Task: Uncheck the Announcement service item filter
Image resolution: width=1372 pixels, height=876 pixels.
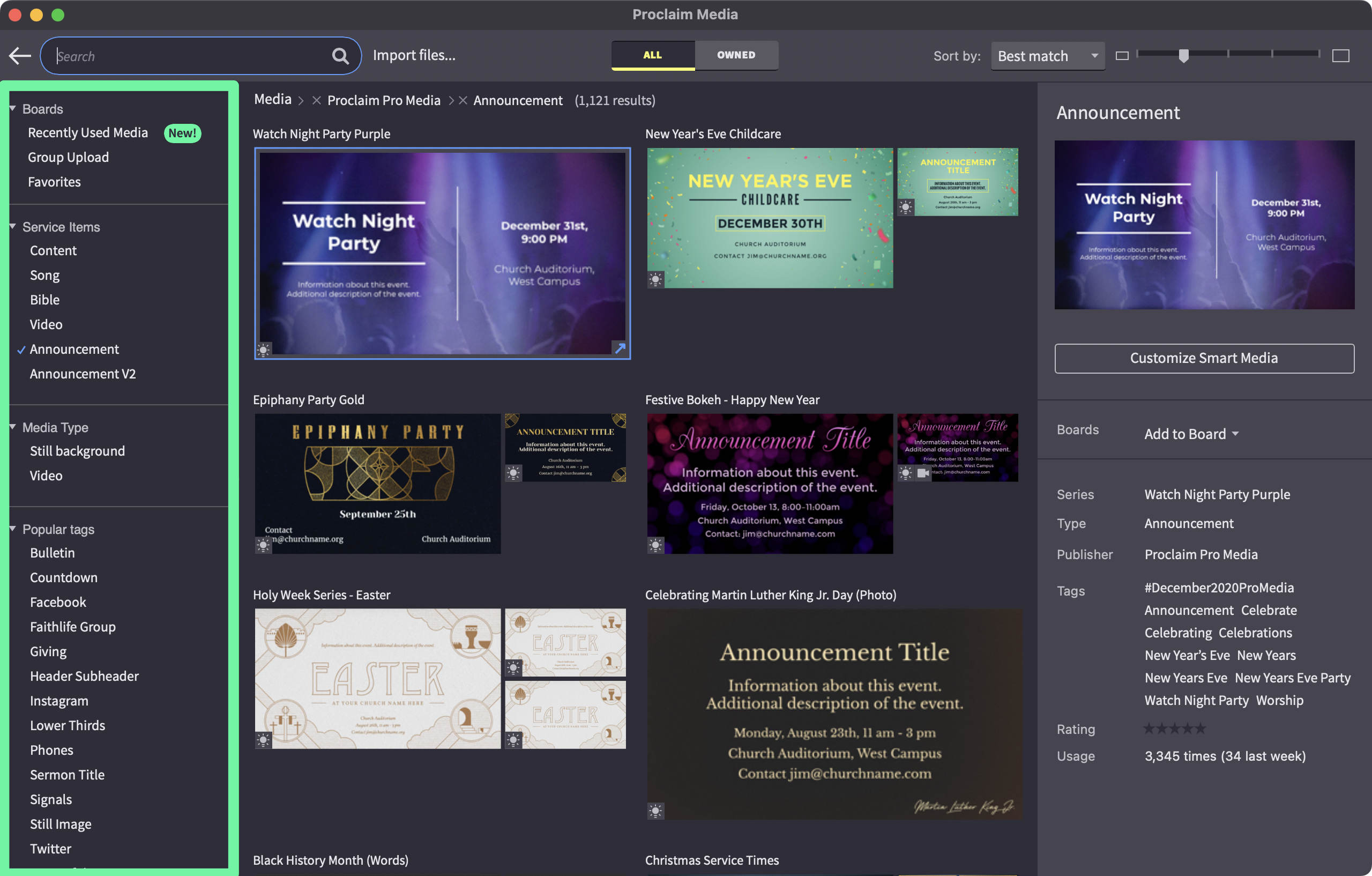Action: (74, 349)
